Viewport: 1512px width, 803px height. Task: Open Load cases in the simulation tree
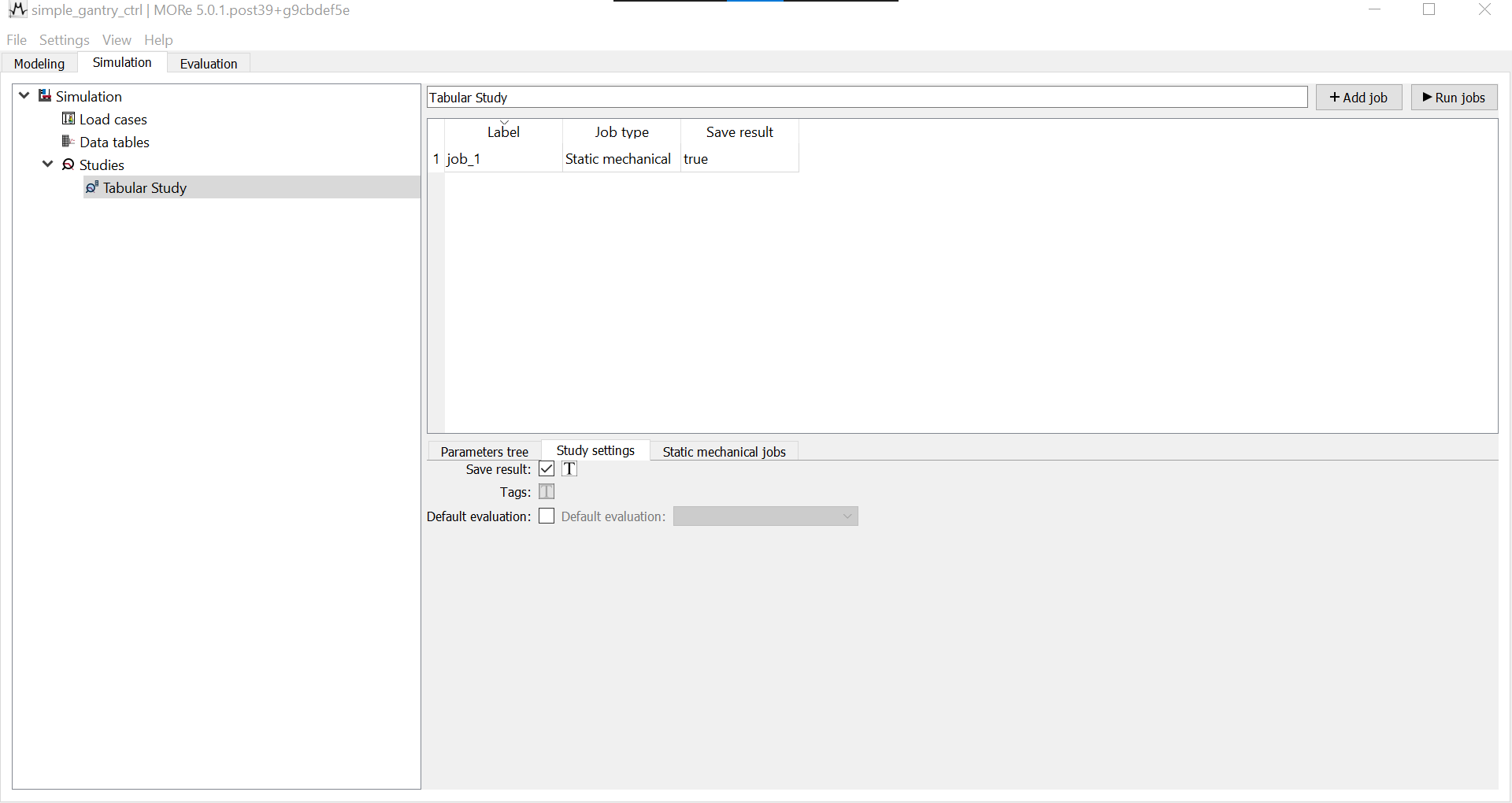coord(68,118)
